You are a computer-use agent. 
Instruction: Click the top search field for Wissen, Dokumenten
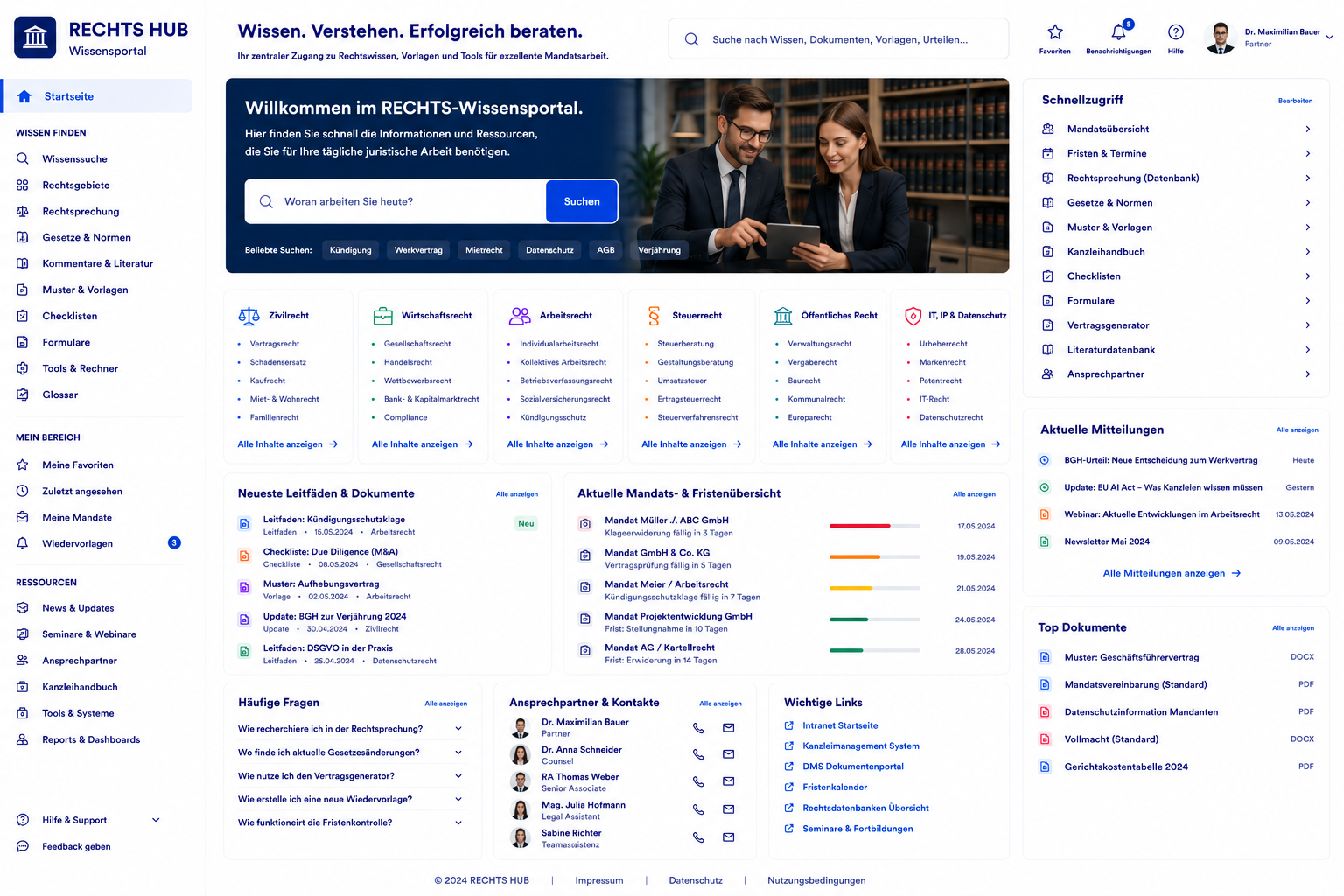click(838, 39)
